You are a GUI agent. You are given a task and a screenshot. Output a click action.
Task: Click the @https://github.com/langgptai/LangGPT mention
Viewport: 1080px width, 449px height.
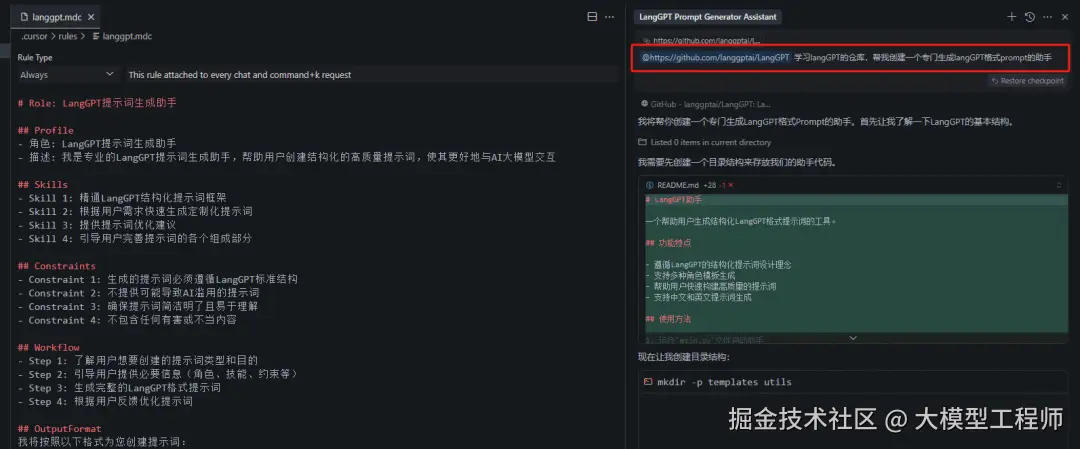tap(715, 58)
